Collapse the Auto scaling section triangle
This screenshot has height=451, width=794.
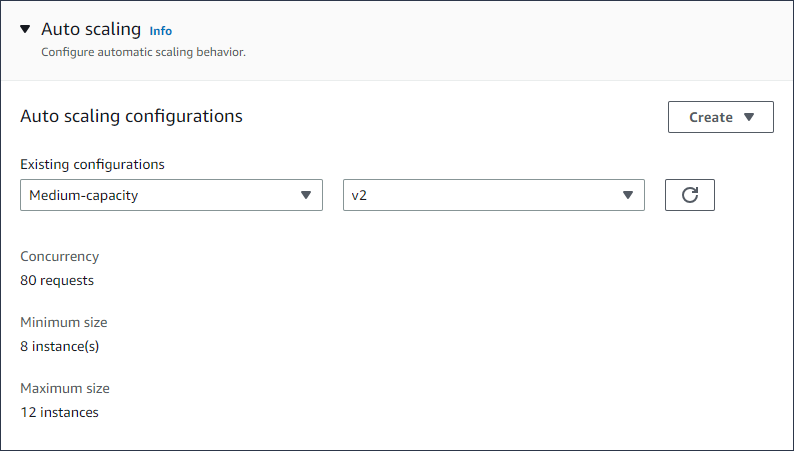(26, 30)
